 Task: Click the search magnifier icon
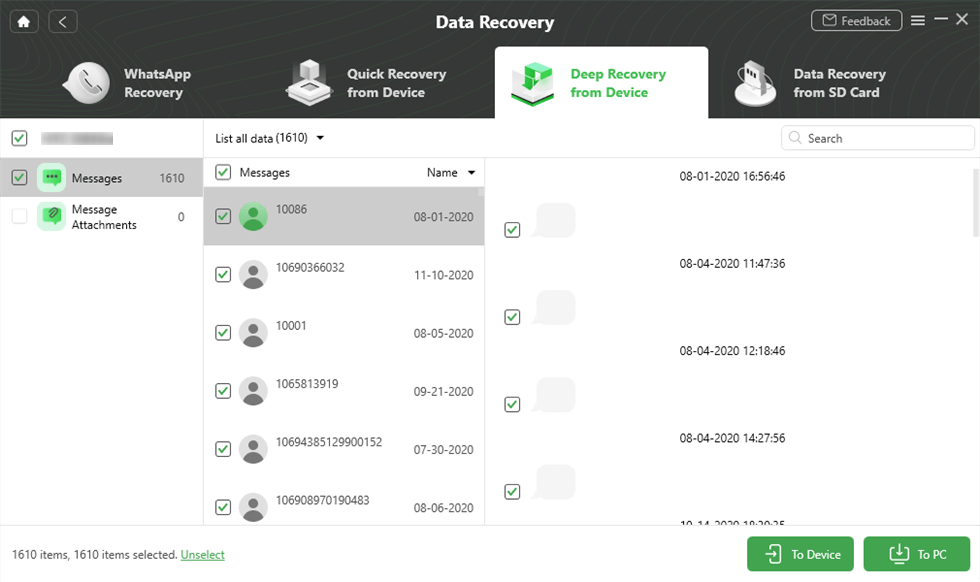tap(794, 137)
